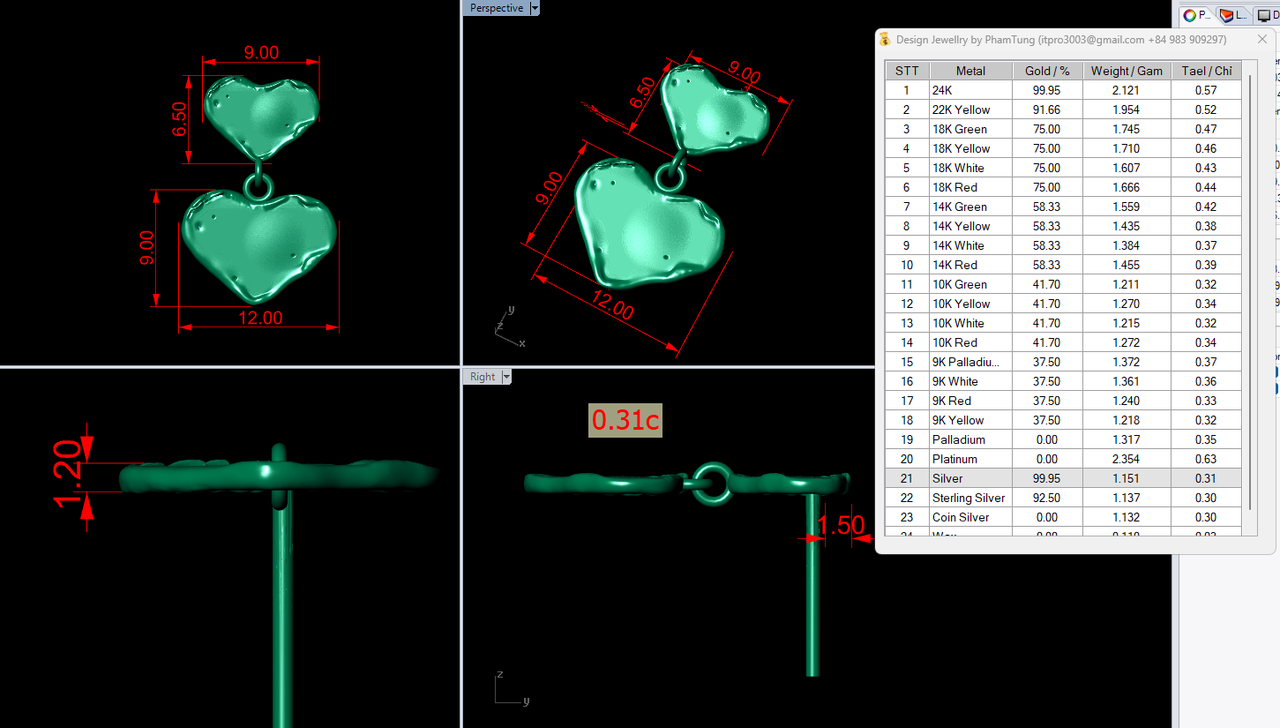Viewport: 1280px width, 728px height.
Task: Select the Sterling Silver row
Action: click(1064, 498)
